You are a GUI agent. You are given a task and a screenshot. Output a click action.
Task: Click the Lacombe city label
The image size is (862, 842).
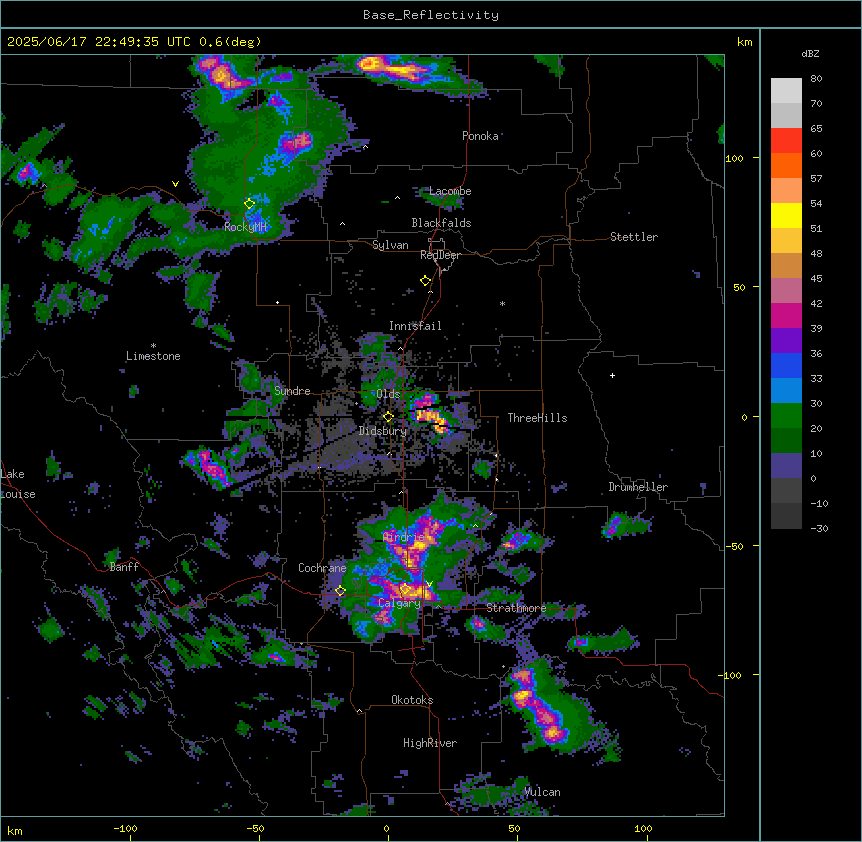click(x=450, y=191)
